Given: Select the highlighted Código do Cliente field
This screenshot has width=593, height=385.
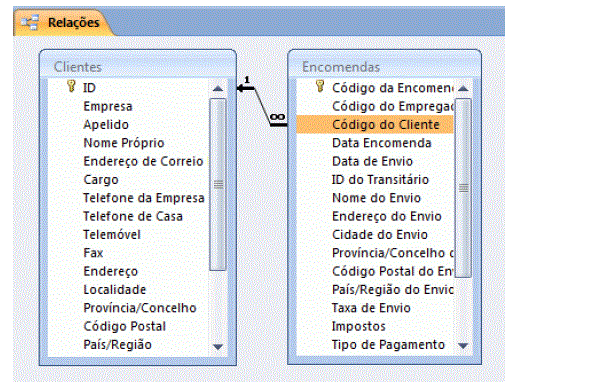Looking at the screenshot, I should 375,125.
